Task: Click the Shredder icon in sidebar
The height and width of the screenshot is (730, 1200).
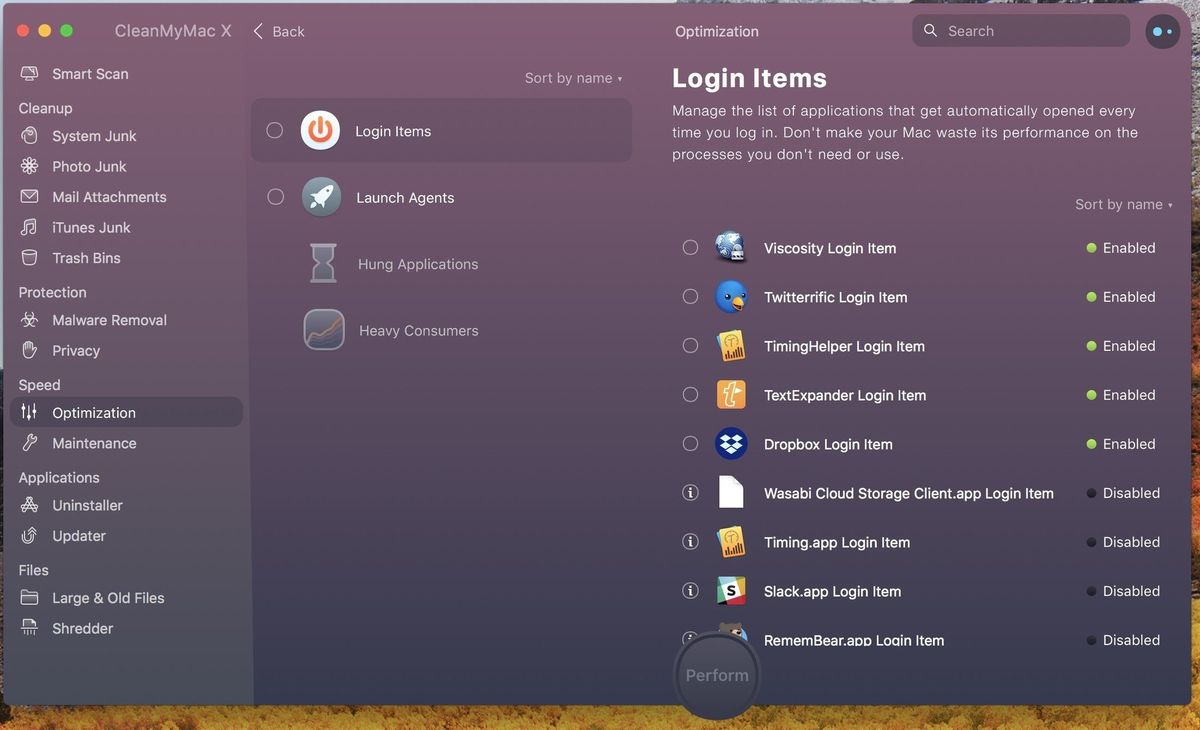Action: pos(30,628)
